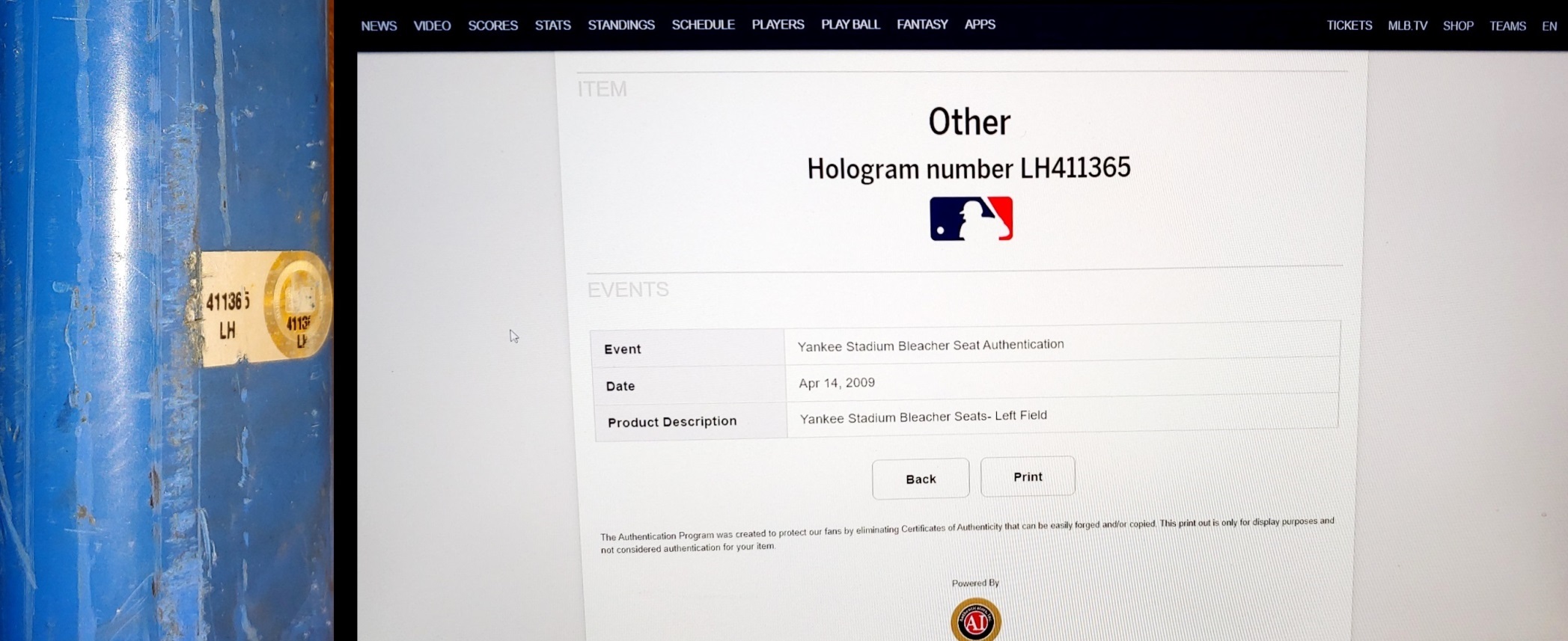This screenshot has height=641, width=1568.
Task: Select STATS in the top navigation
Action: tap(552, 25)
